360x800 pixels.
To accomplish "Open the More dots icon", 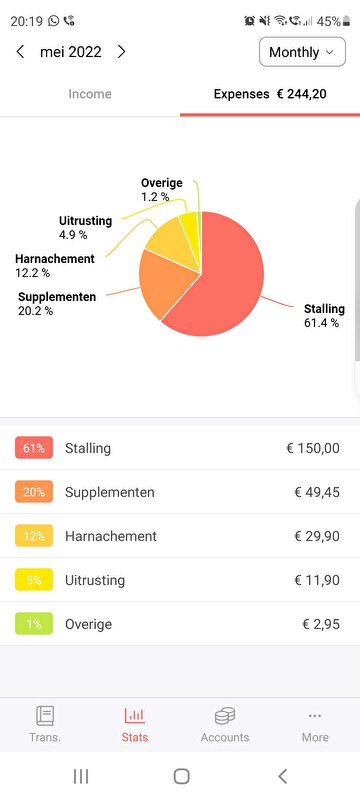I will 315,716.
